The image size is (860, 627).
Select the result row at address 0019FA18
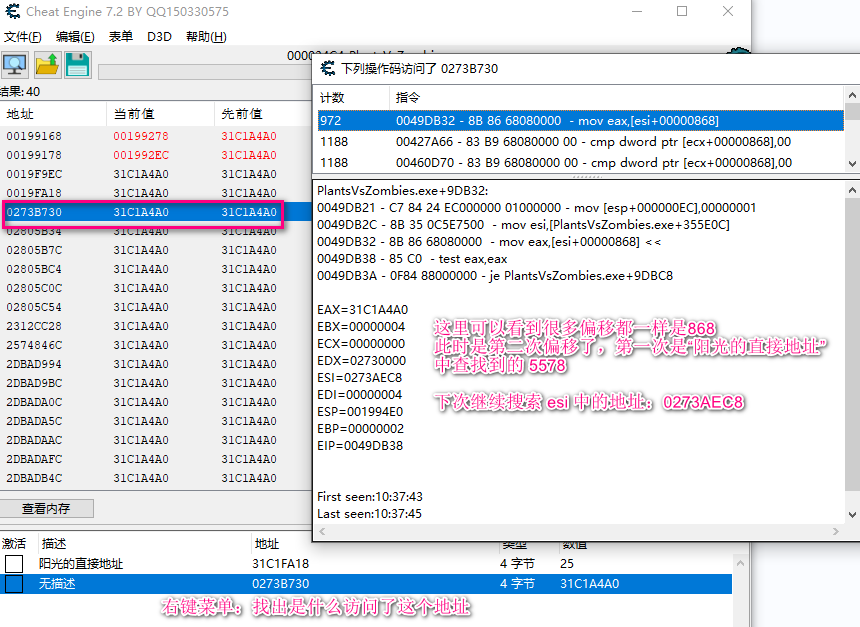coord(156,193)
